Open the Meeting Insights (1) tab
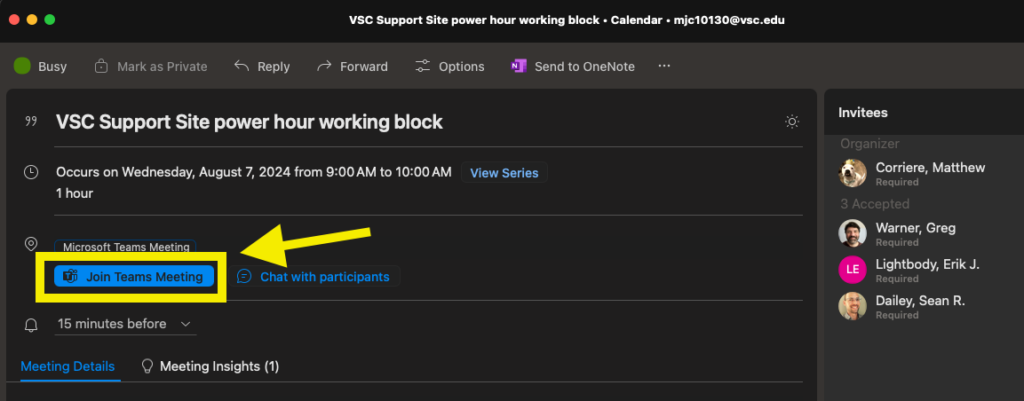 coord(219,366)
